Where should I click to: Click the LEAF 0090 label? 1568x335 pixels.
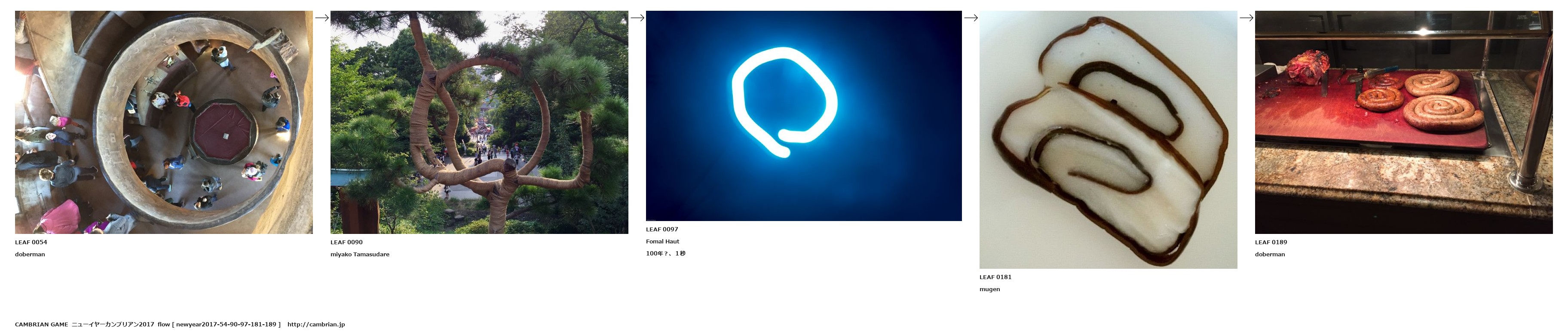tap(346, 243)
